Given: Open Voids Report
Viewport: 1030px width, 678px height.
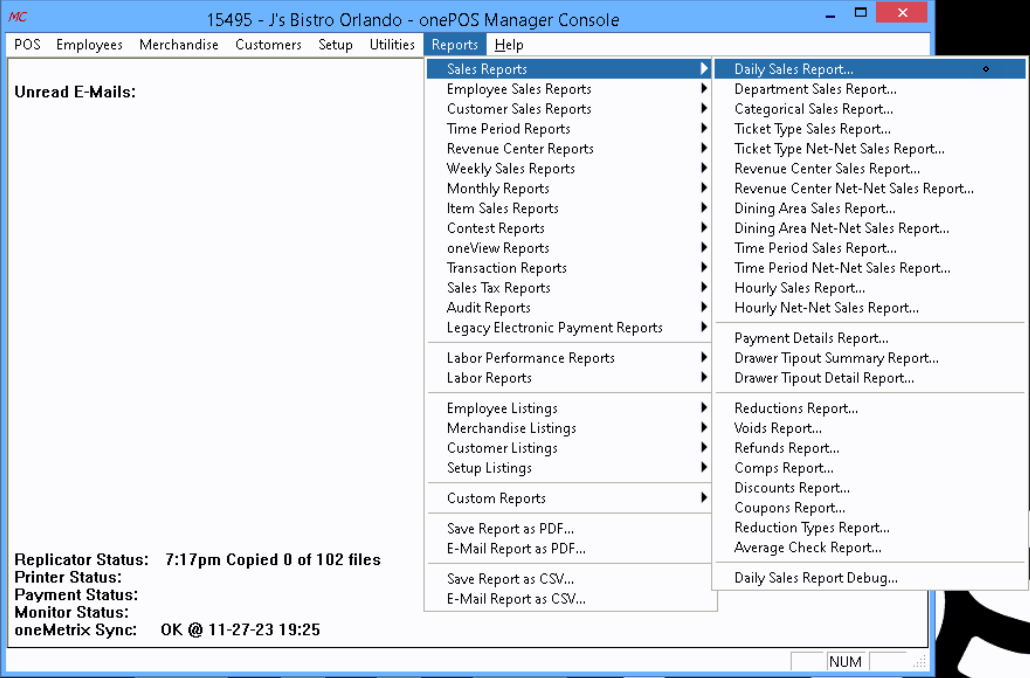Looking at the screenshot, I should point(870,428).
